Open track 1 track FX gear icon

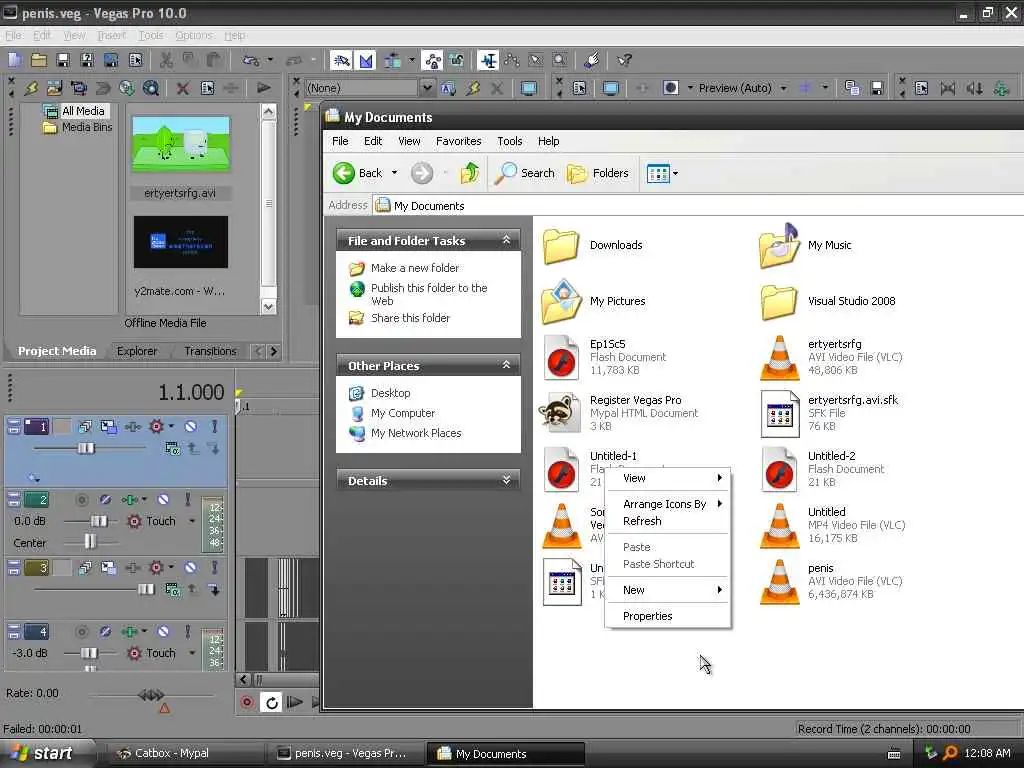click(156, 426)
